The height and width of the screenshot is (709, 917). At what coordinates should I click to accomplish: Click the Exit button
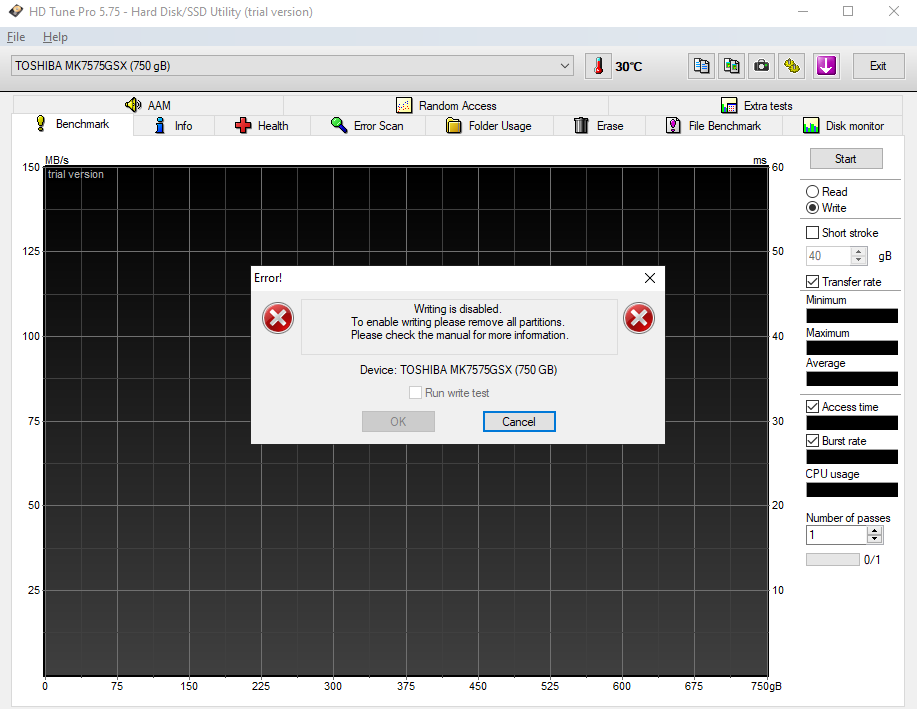click(877, 66)
